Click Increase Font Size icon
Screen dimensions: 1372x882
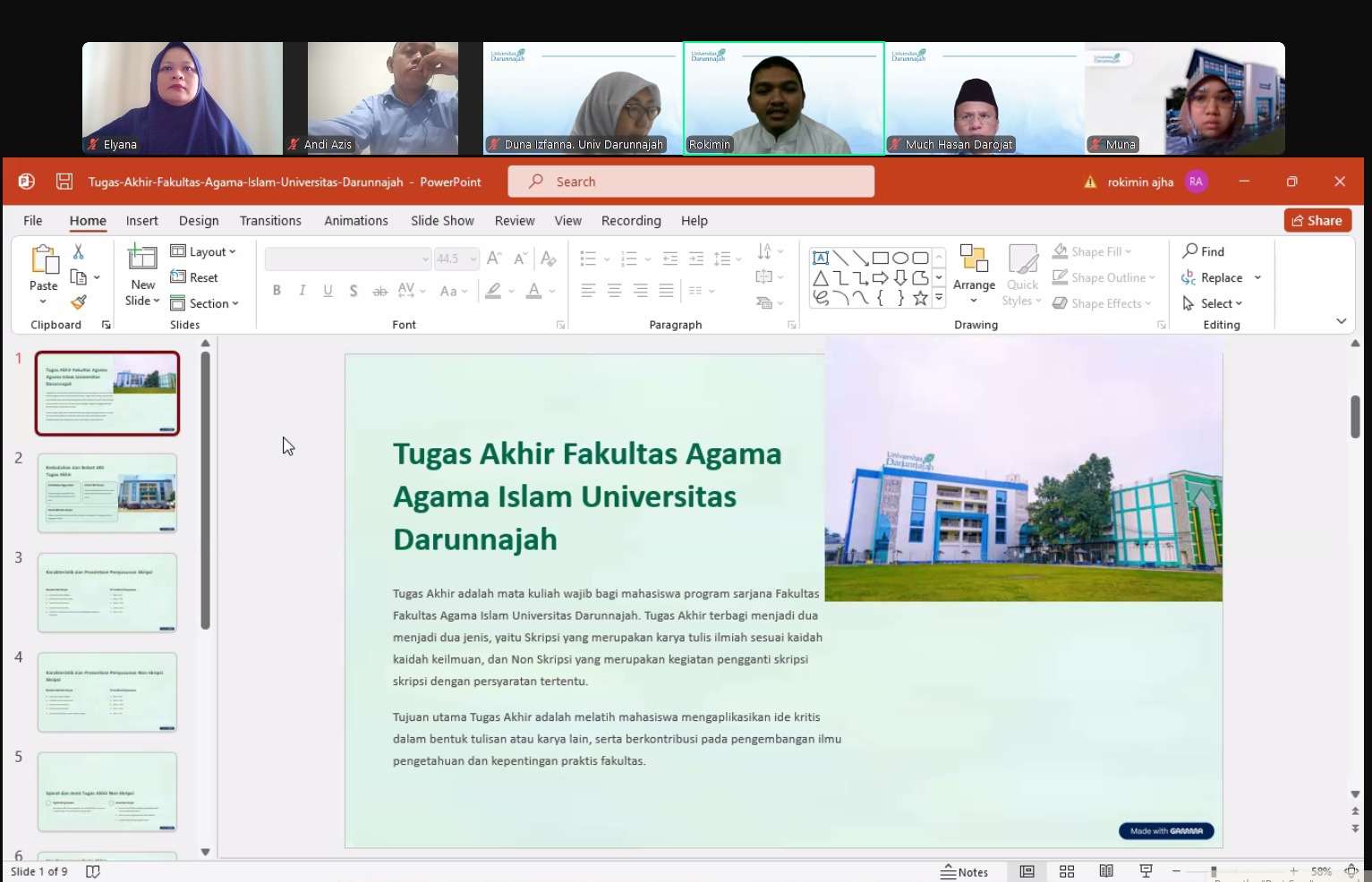[x=494, y=259]
